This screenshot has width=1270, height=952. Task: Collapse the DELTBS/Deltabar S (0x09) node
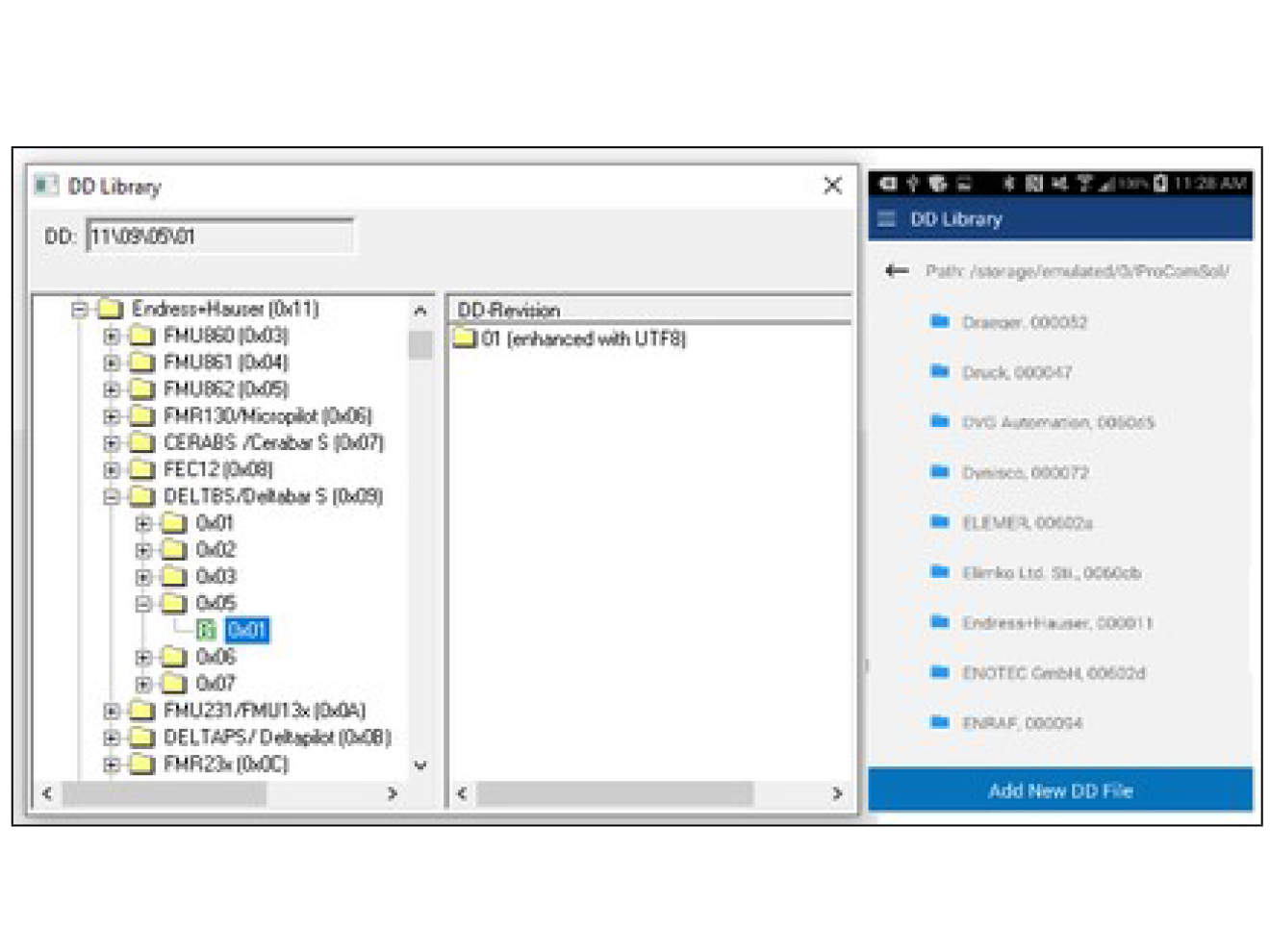pos(112,496)
